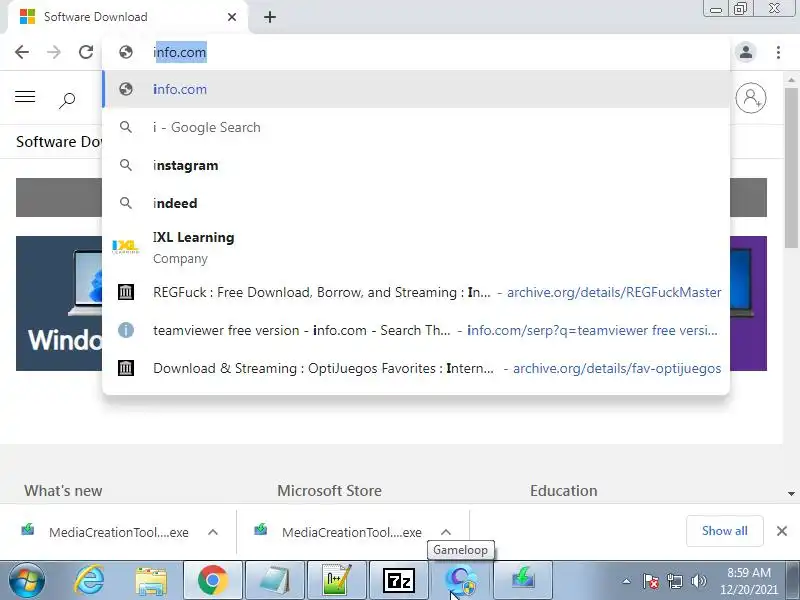Open teamviewer free version info.com suggestion
800x600 pixels.
tap(416, 330)
